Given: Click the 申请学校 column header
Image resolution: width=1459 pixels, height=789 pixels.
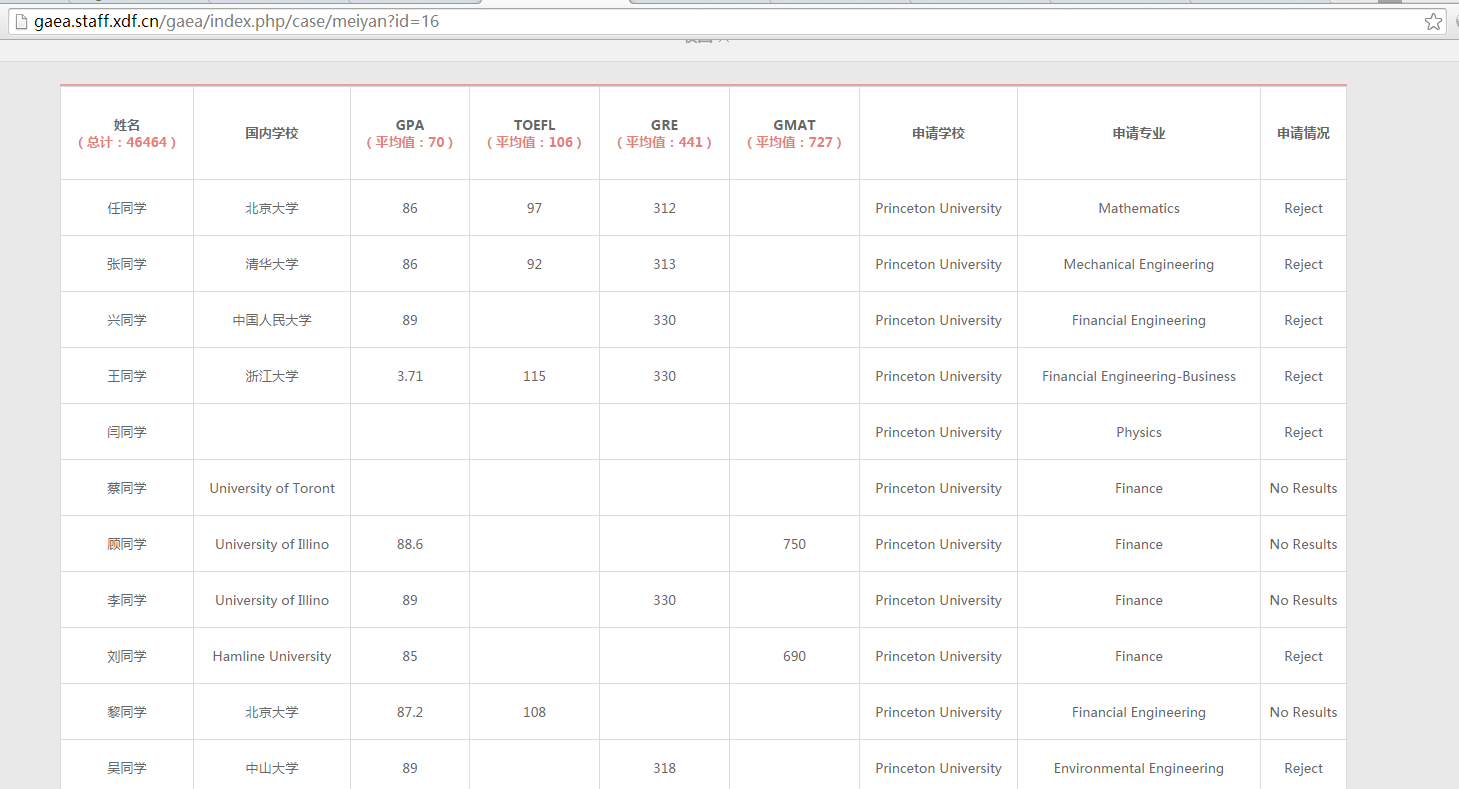Looking at the screenshot, I should click(938, 133).
